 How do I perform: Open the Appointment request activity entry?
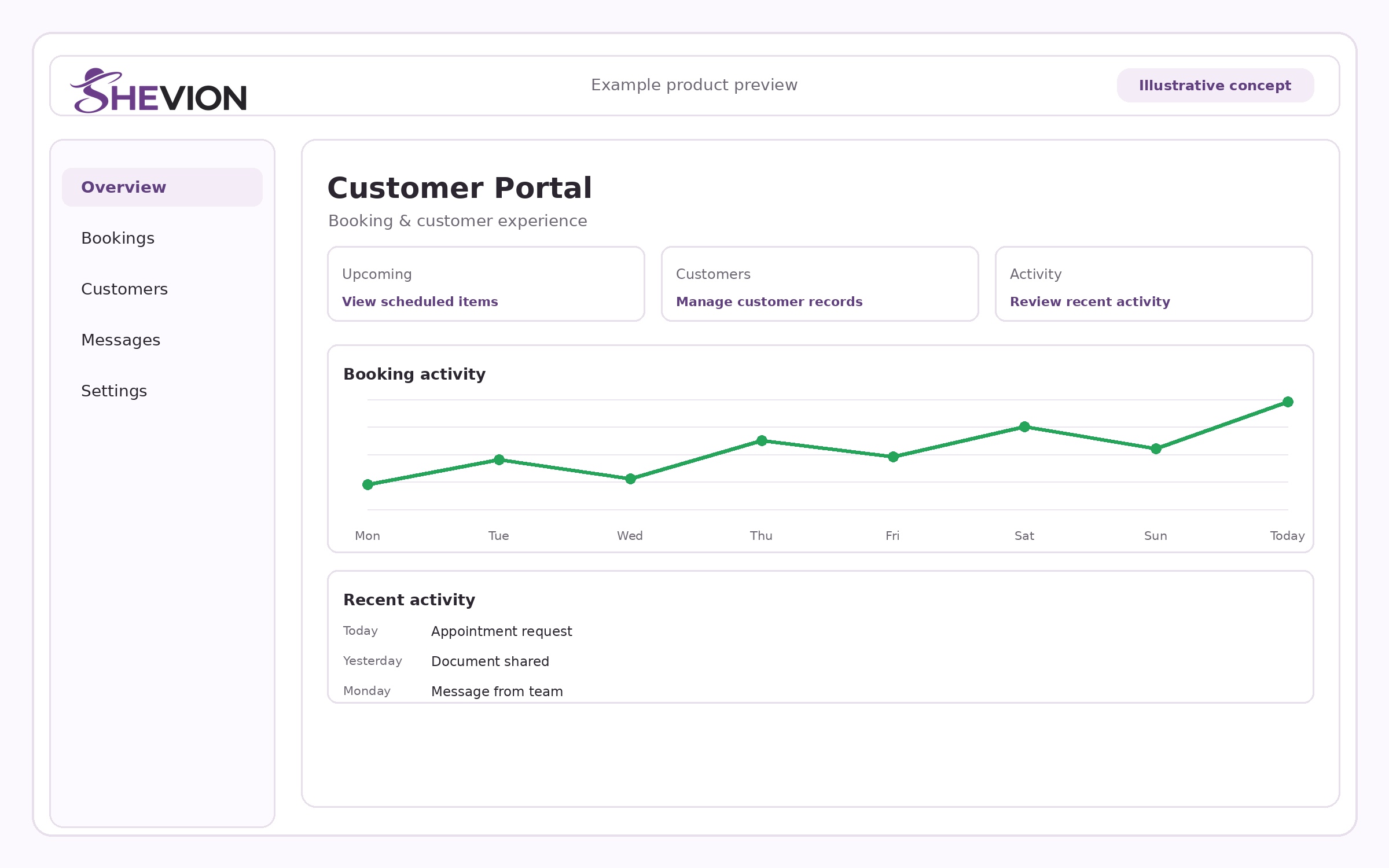[501, 631]
